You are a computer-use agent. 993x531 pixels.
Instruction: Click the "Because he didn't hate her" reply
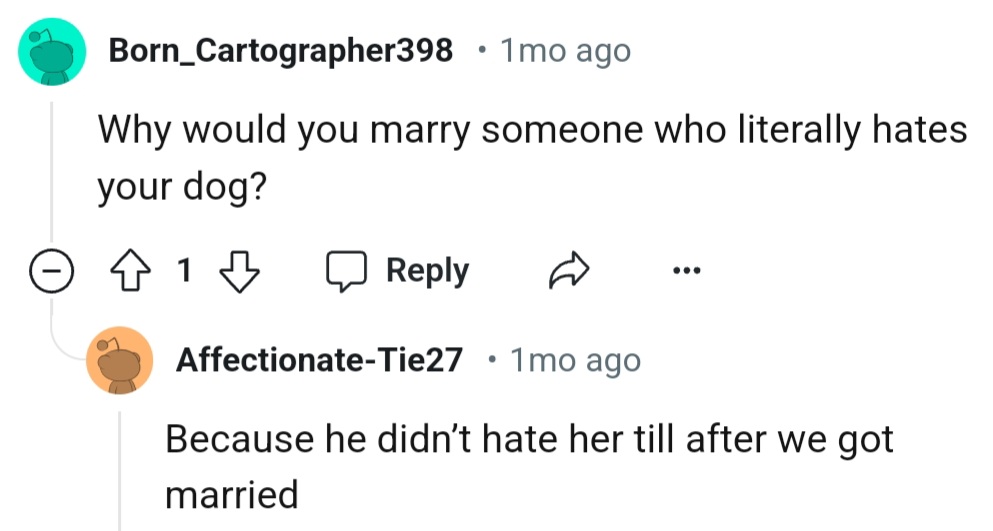point(528,441)
